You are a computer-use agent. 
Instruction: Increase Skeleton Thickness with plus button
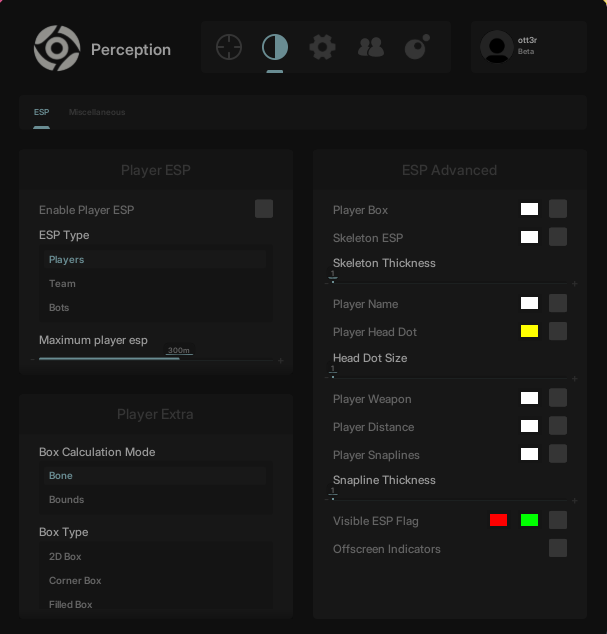575,284
